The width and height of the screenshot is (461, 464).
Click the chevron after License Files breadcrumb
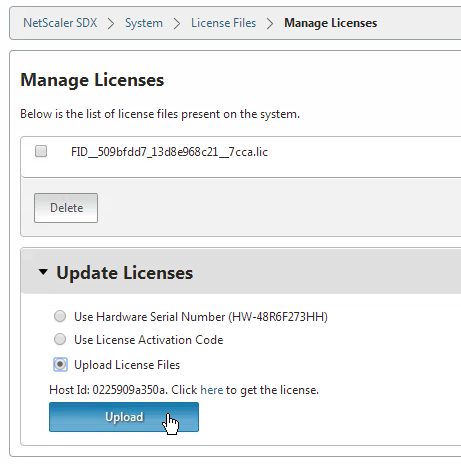(270, 24)
